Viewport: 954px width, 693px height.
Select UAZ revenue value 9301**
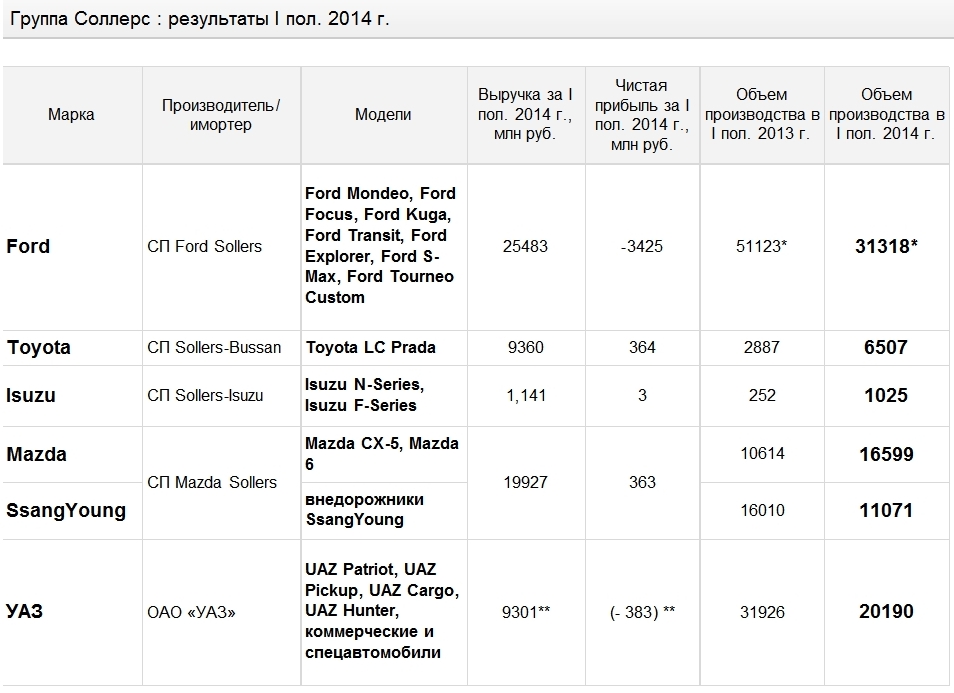526,612
